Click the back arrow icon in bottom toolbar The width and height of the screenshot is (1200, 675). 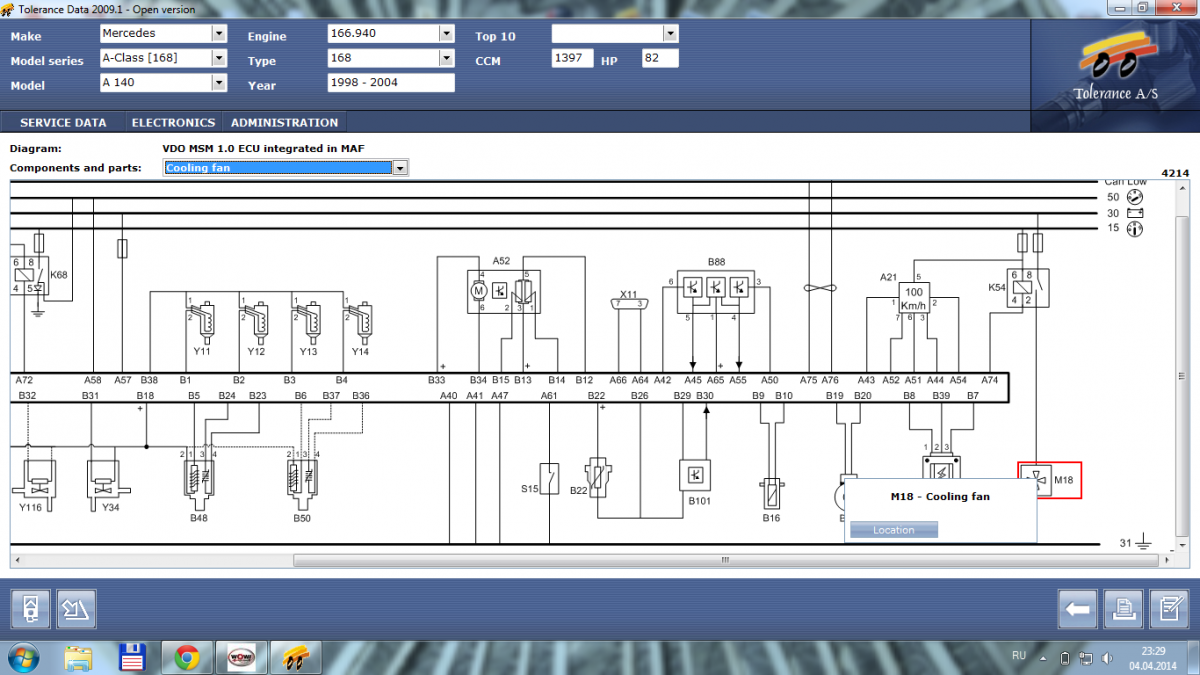pyautogui.click(x=1078, y=608)
